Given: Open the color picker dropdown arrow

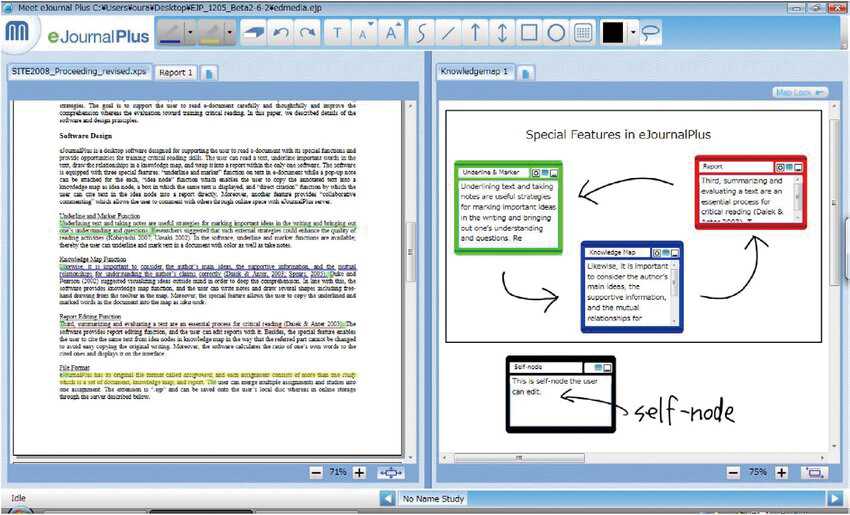Looking at the screenshot, I should click(x=632, y=33).
